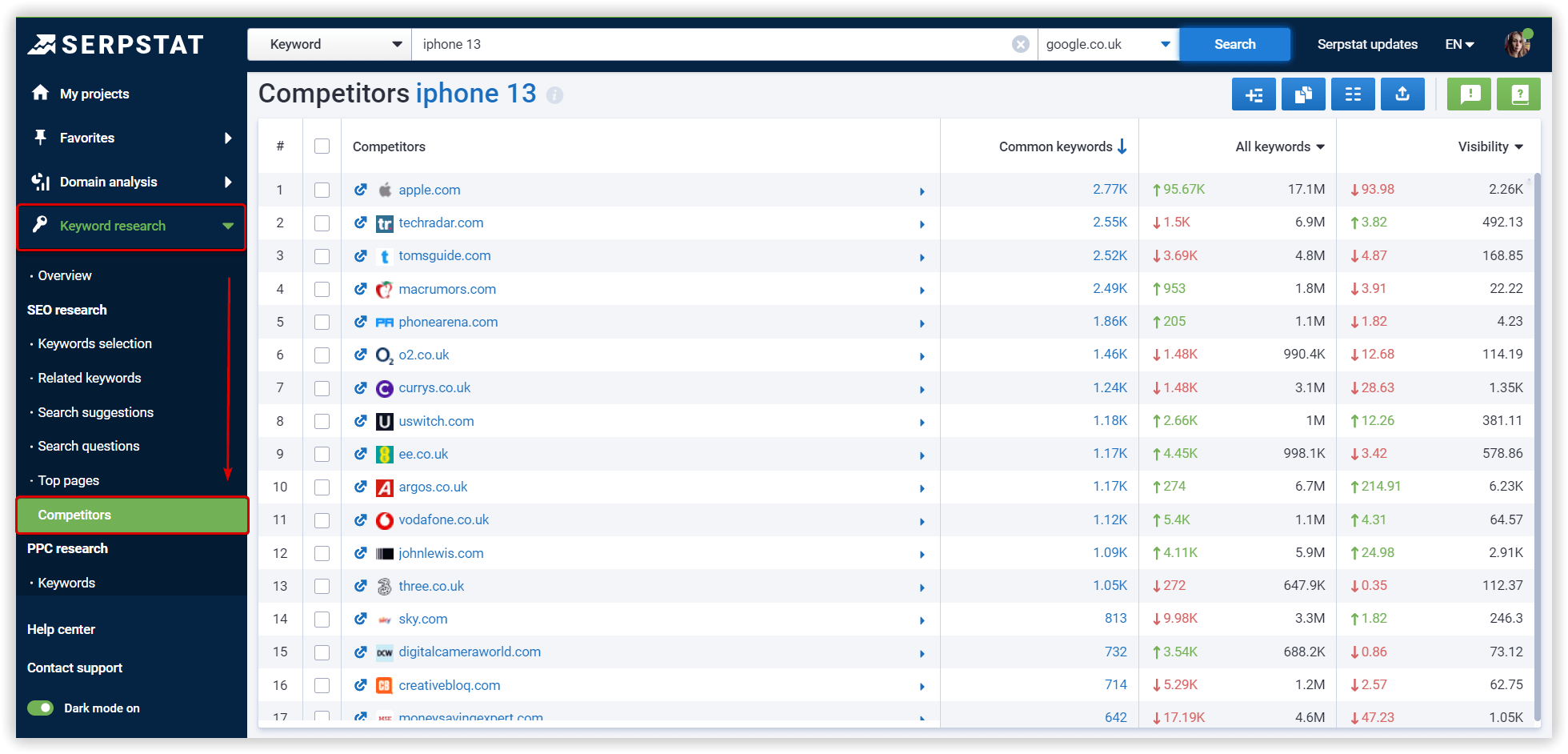Open My projects in sidebar
Viewport: 1568px width, 754px height.
pos(94,94)
